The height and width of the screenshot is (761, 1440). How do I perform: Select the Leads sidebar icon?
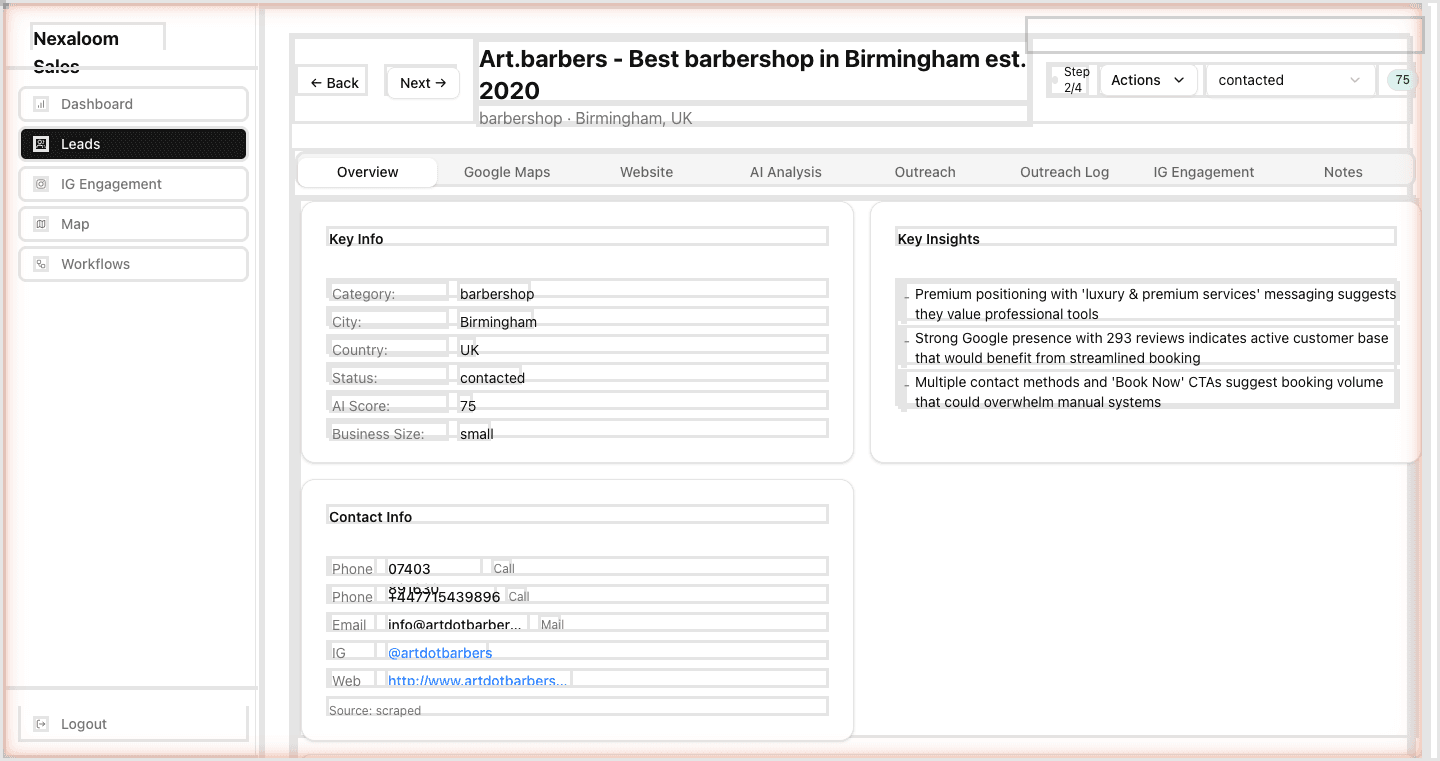(41, 144)
